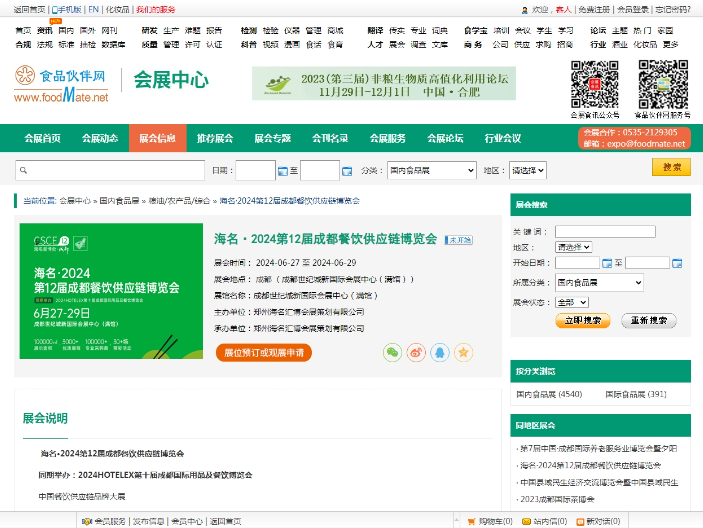The image size is (703, 528).
Task: Click the foodmate service account QR code
Action: click(x=663, y=84)
